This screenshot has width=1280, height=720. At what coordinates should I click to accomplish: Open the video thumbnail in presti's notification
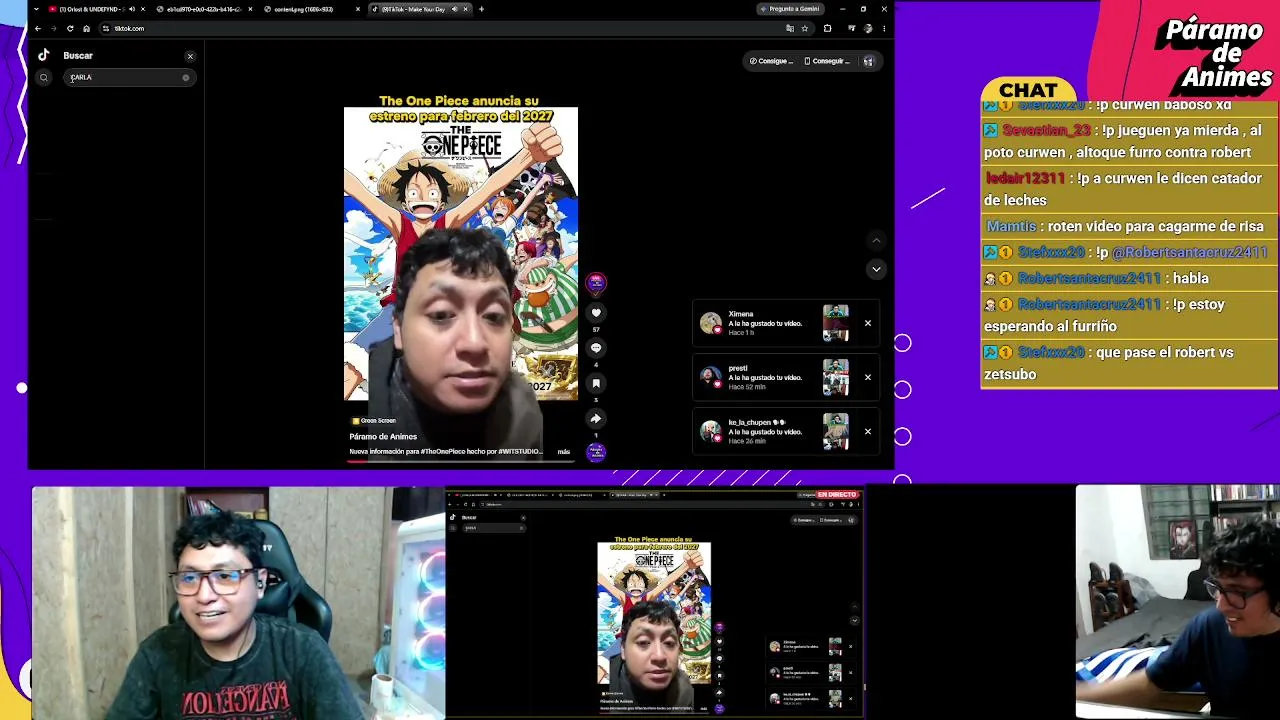pyautogui.click(x=835, y=377)
